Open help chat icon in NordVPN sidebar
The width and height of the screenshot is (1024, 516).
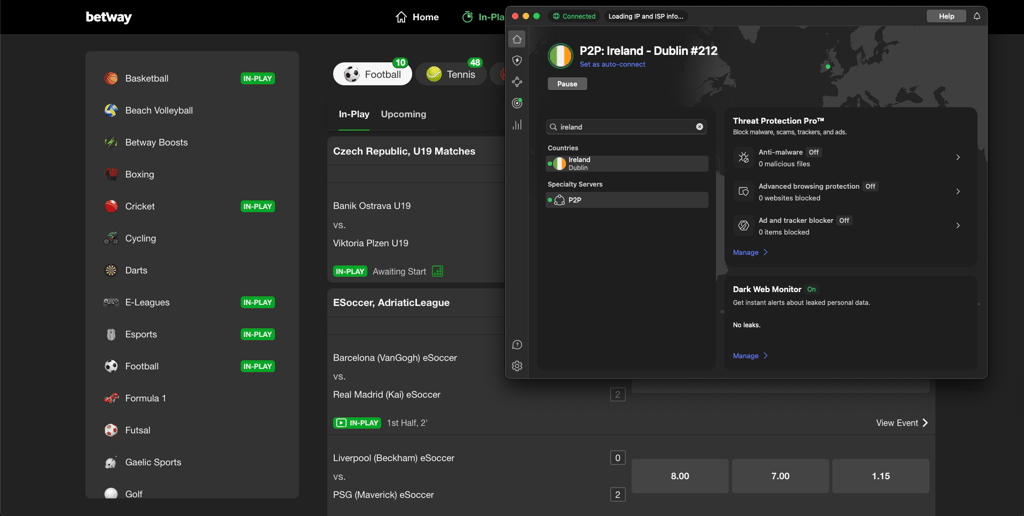tap(517, 345)
